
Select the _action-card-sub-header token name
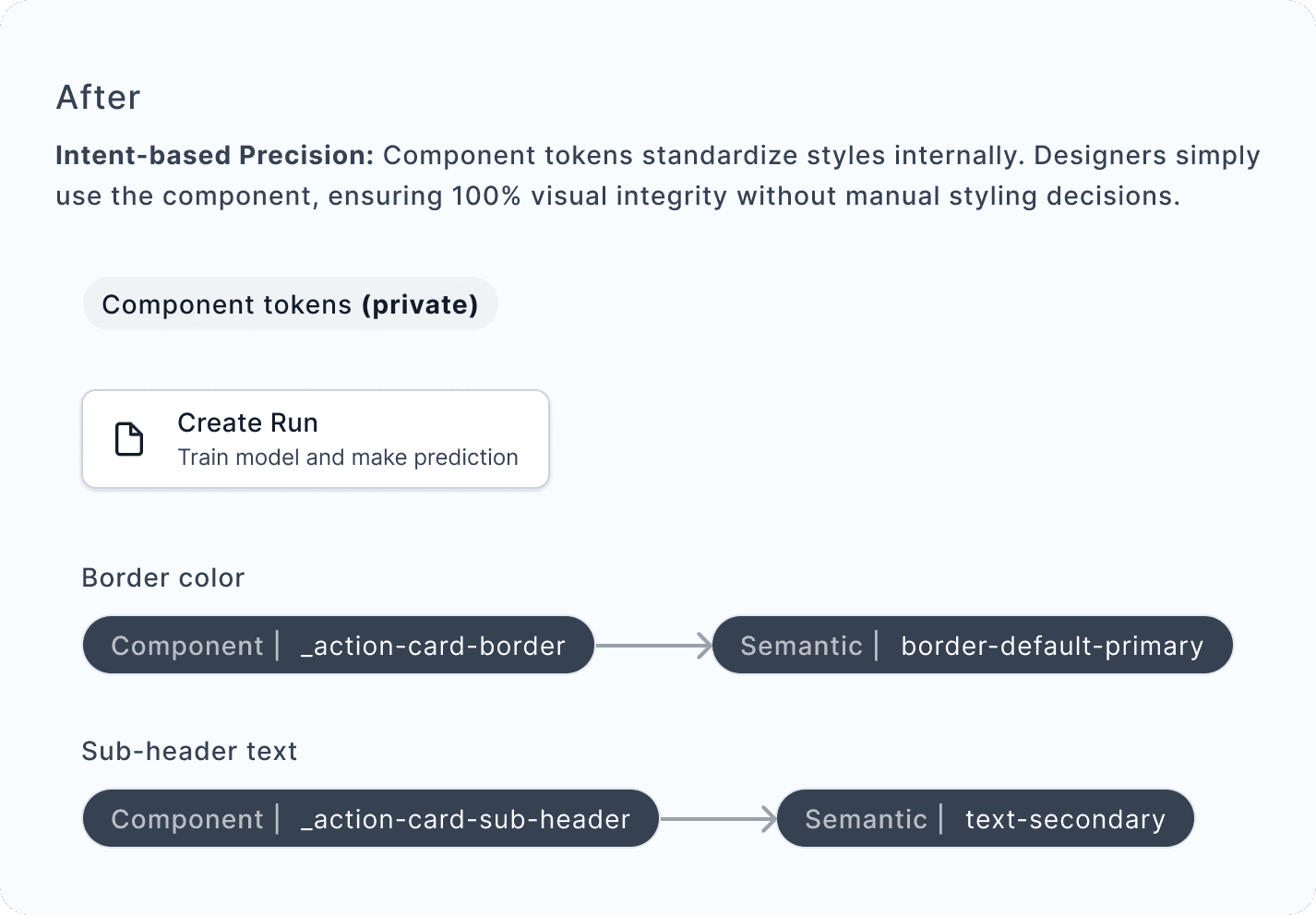[x=465, y=819]
